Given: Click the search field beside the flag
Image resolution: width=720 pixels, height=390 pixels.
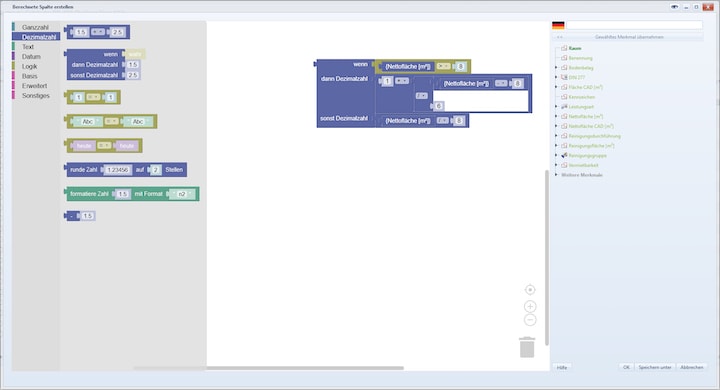Looking at the screenshot, I should pyautogui.click(x=634, y=25).
